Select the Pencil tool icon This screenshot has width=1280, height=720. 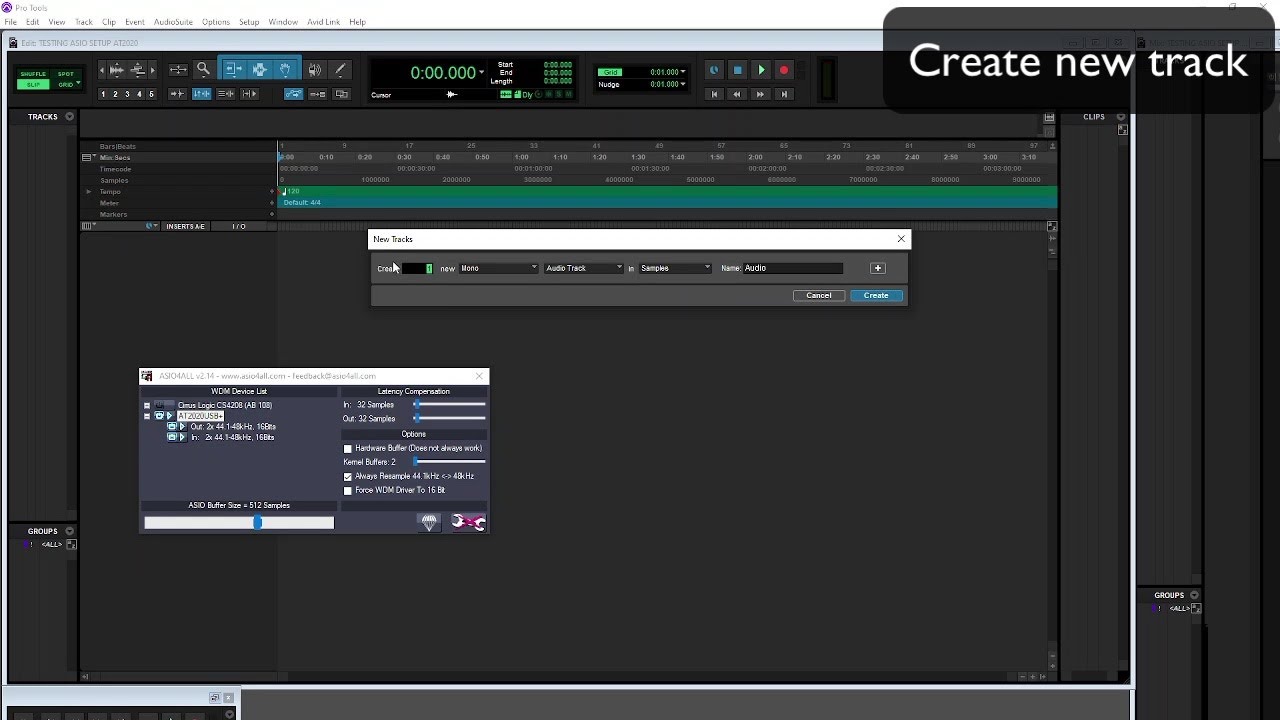[340, 69]
